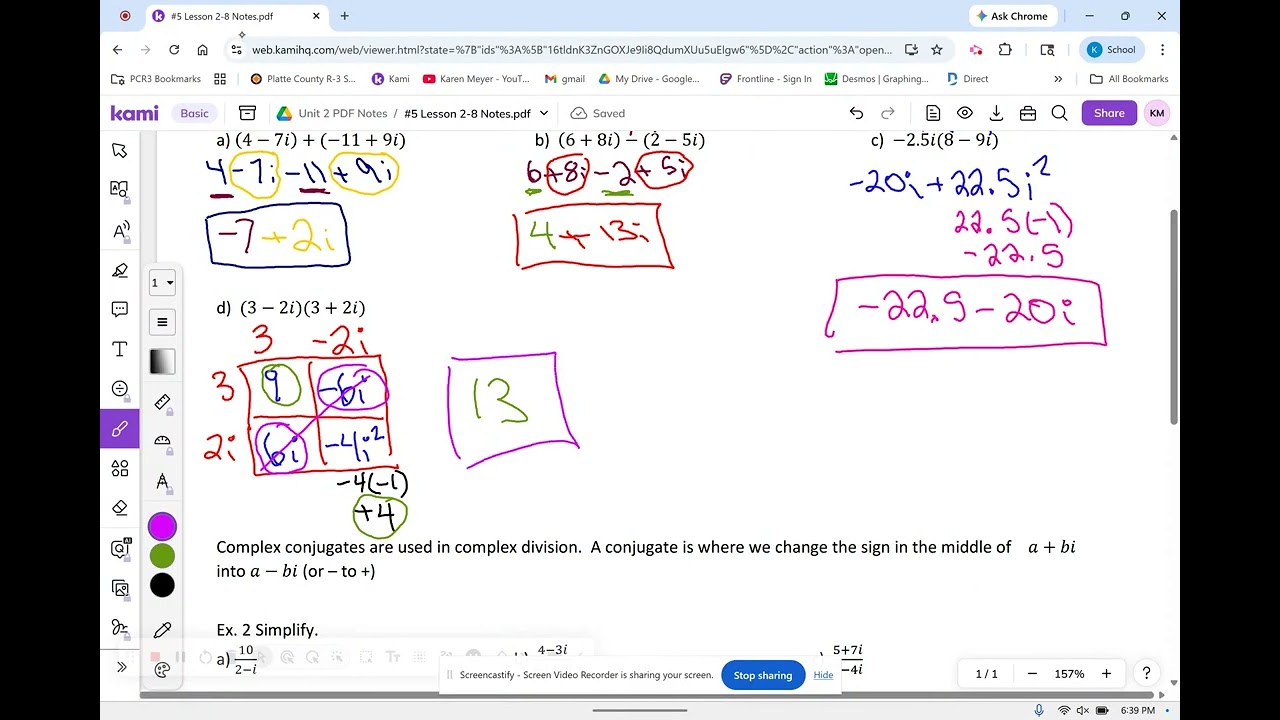Open the toolbox briefcase menu

click(1028, 113)
